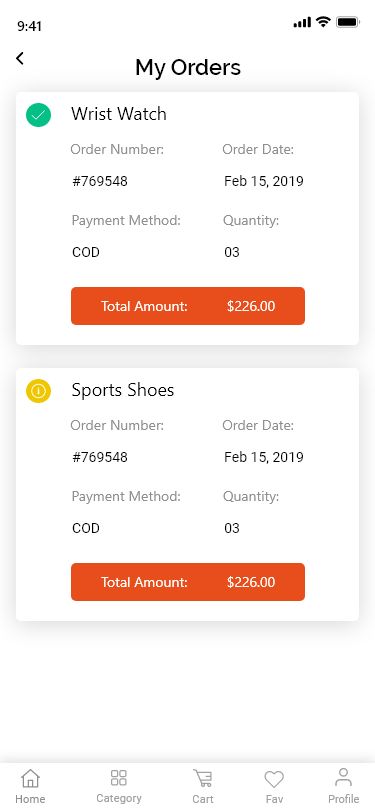The height and width of the screenshot is (812, 375).
Task: Tap the cellular signal bars icon
Action: point(302,22)
